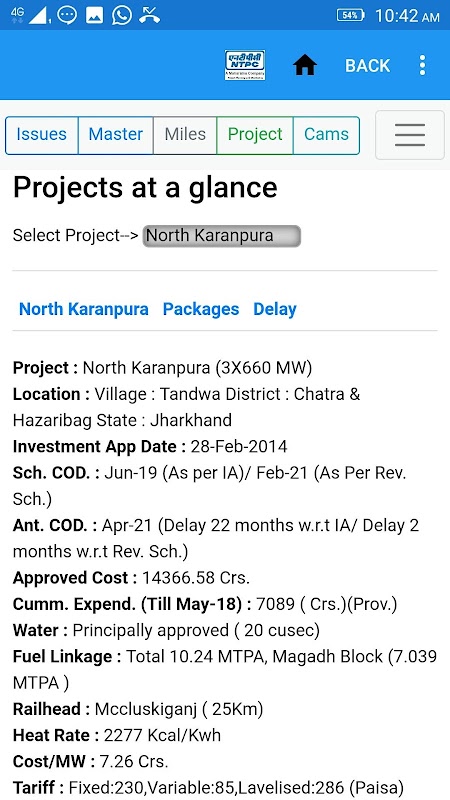450x800 pixels.
Task: Open the three-dot overflow menu
Action: pos(422,65)
